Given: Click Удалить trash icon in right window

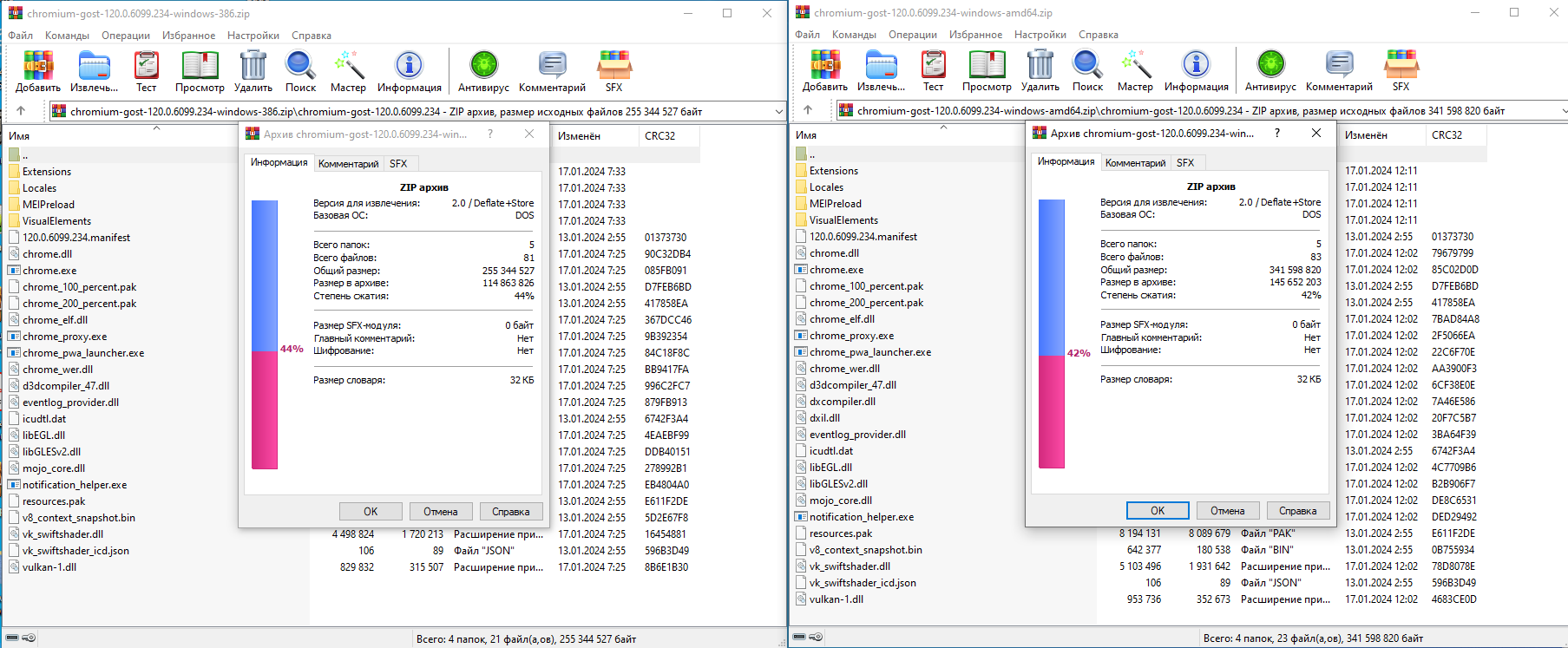Looking at the screenshot, I should pos(1040,70).
